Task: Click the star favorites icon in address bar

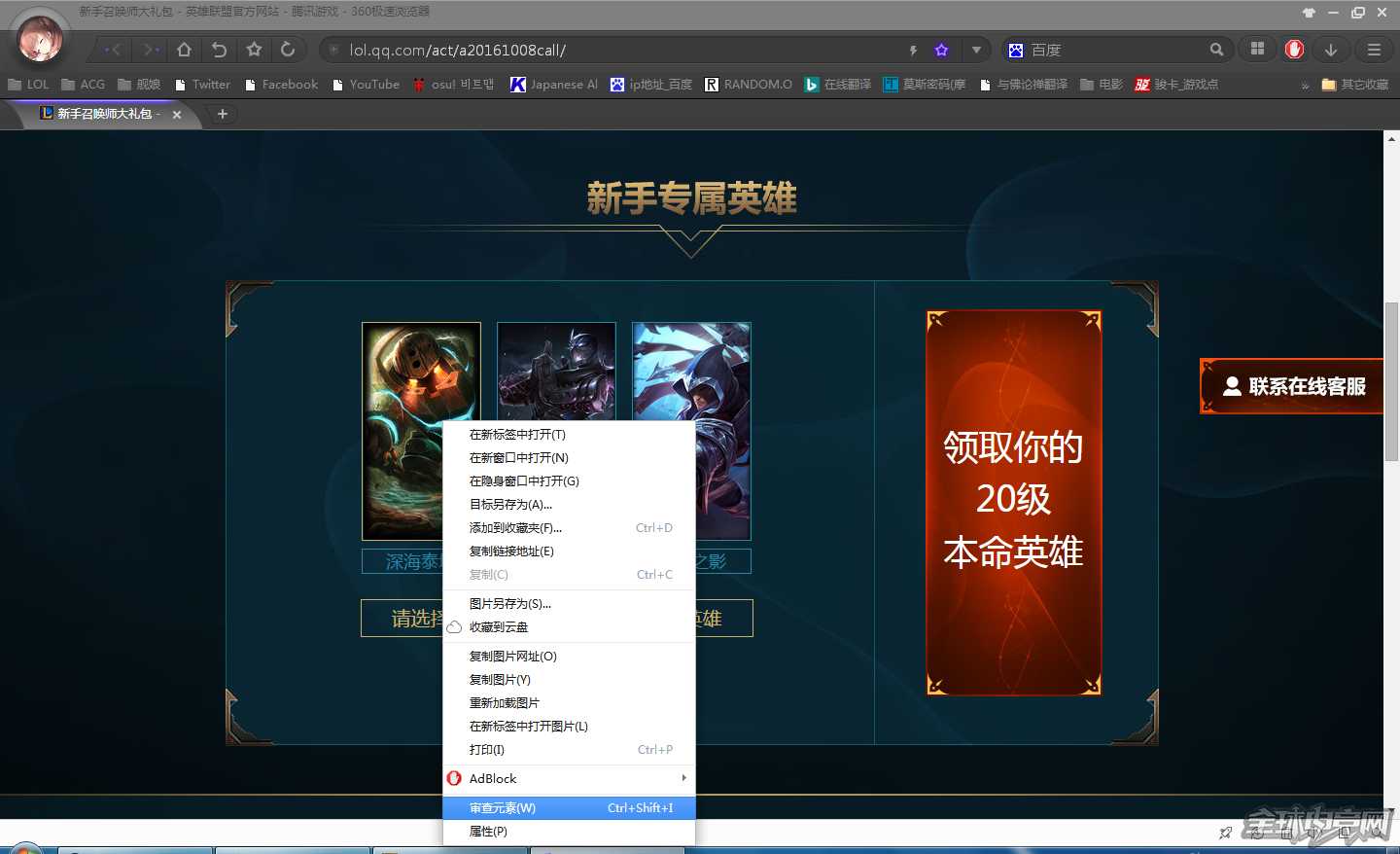Action: (x=939, y=50)
